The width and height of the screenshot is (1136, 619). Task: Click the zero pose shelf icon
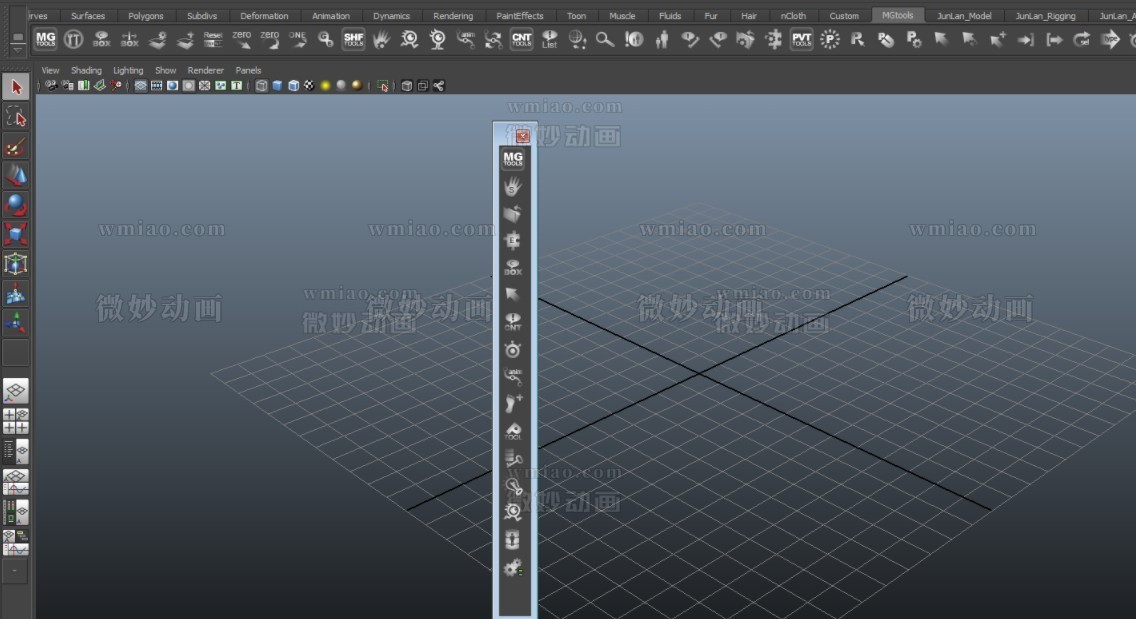tap(240, 38)
